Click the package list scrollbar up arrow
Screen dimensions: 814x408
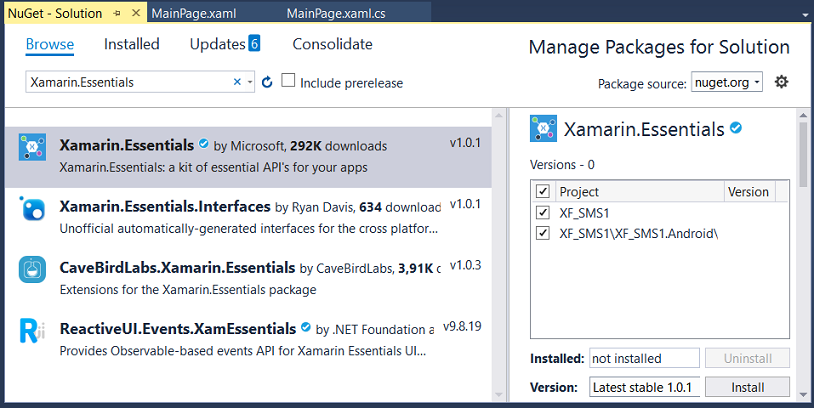499,115
